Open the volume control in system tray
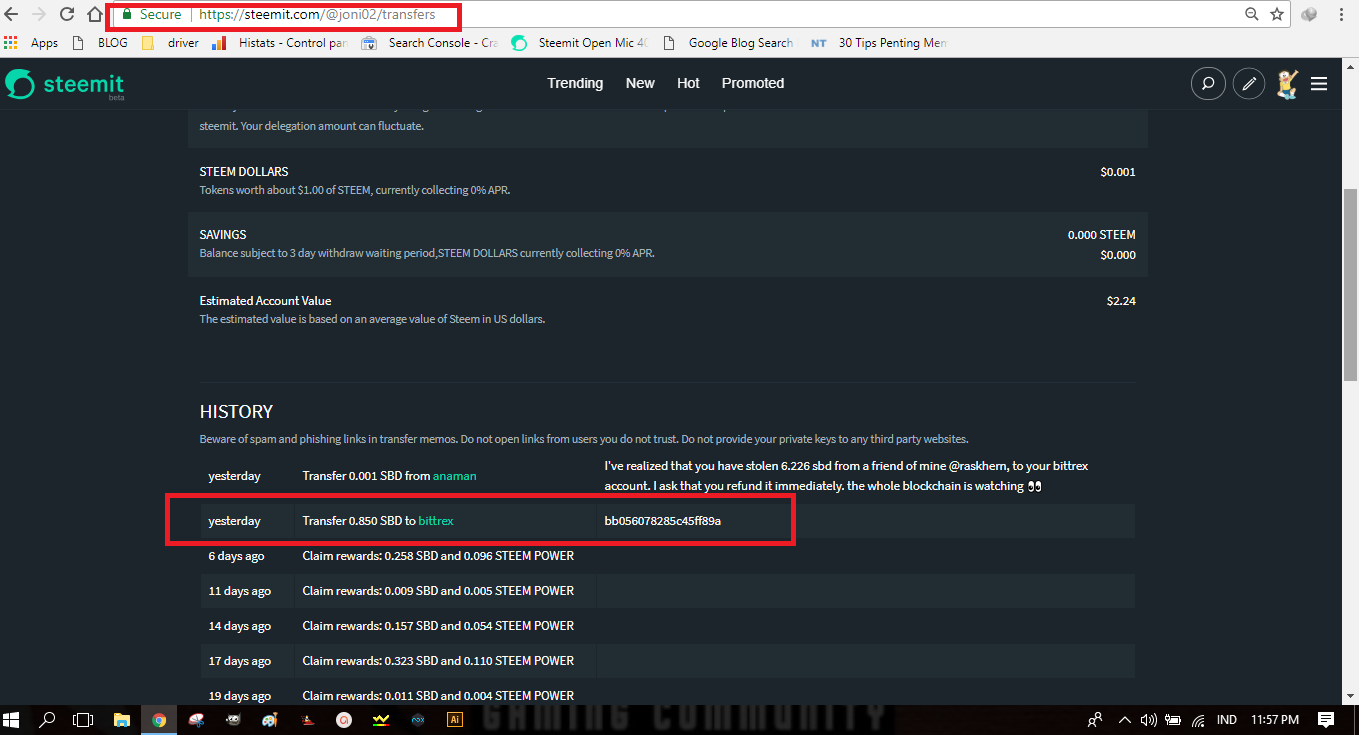Image resolution: width=1361 pixels, height=735 pixels. pos(1148,719)
